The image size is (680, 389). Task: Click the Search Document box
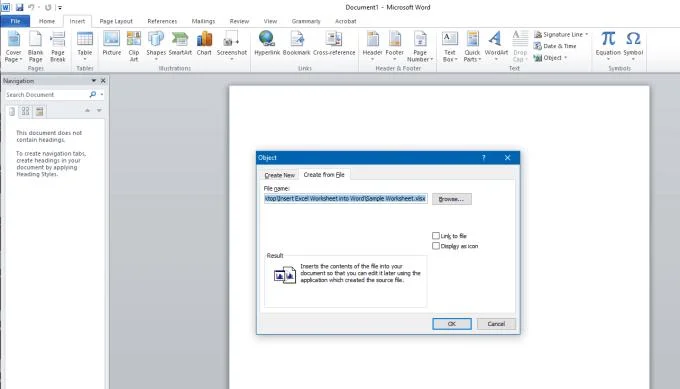[x=46, y=95]
